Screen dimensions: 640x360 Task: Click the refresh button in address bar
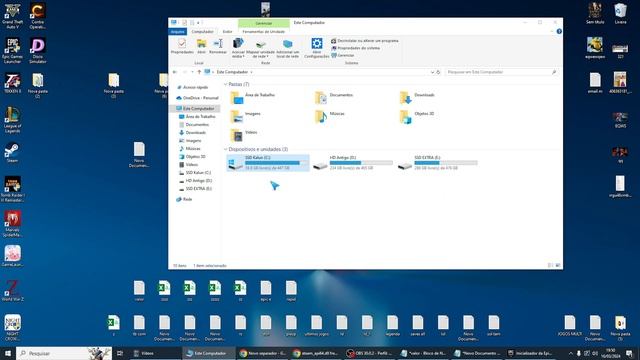(438, 72)
